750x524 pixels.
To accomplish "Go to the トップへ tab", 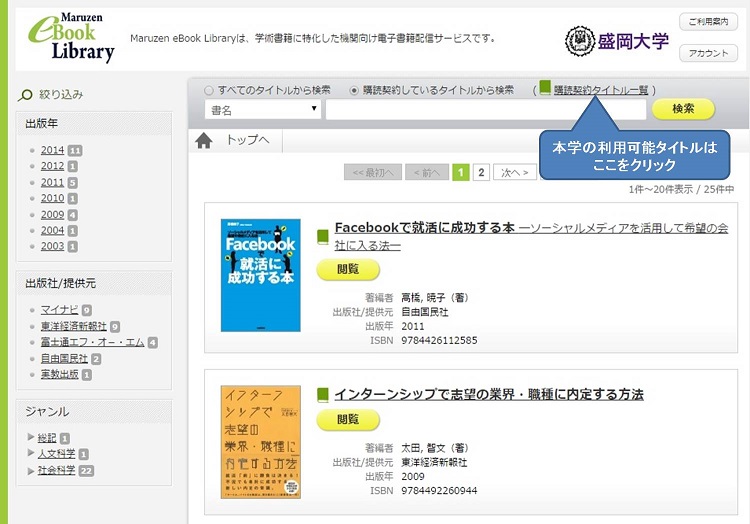I will [x=247, y=140].
